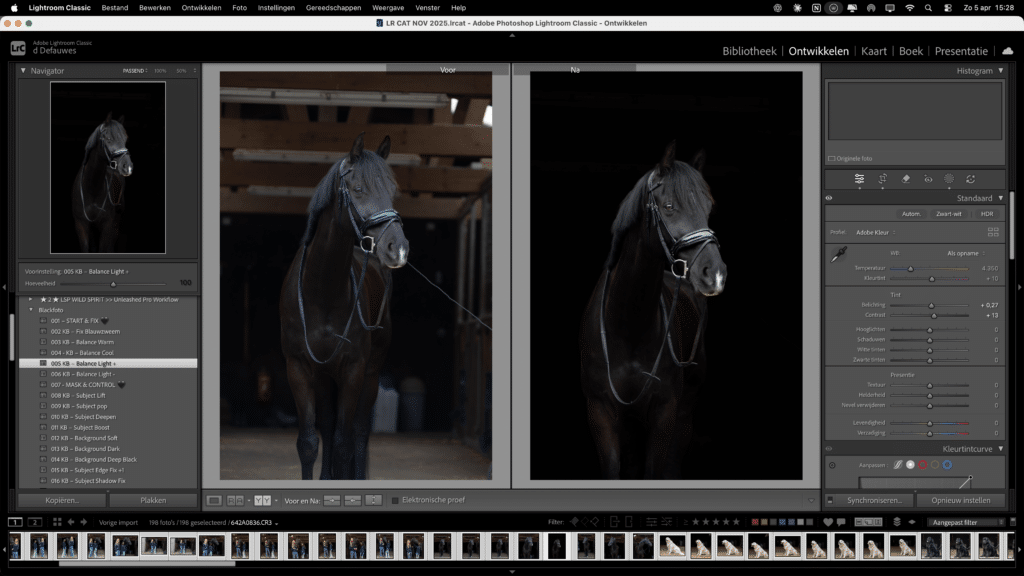Image resolution: width=1024 pixels, height=576 pixels.
Task: Collapse the Kleurtintcurve panel
Action: click(1000, 449)
